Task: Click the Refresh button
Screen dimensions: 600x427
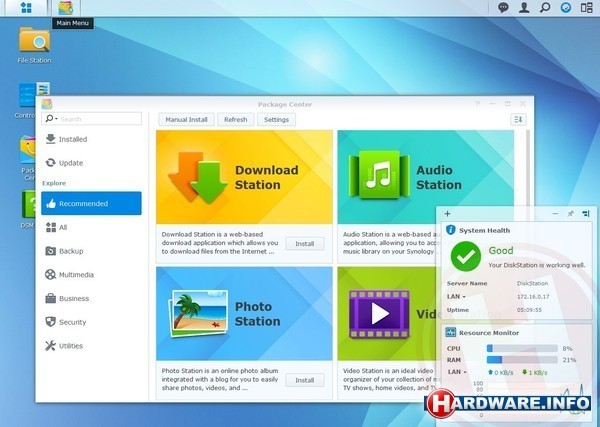Action: [235, 119]
